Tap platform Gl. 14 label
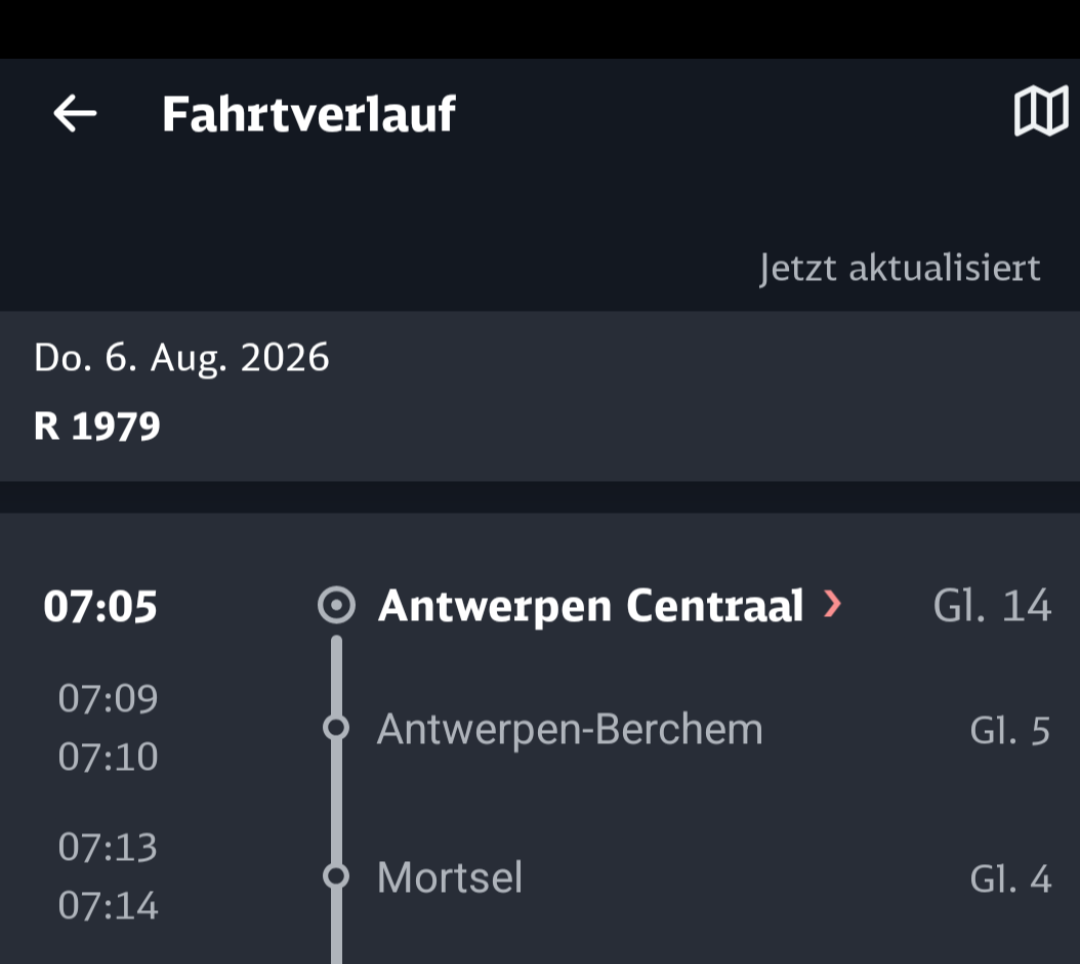 click(992, 606)
